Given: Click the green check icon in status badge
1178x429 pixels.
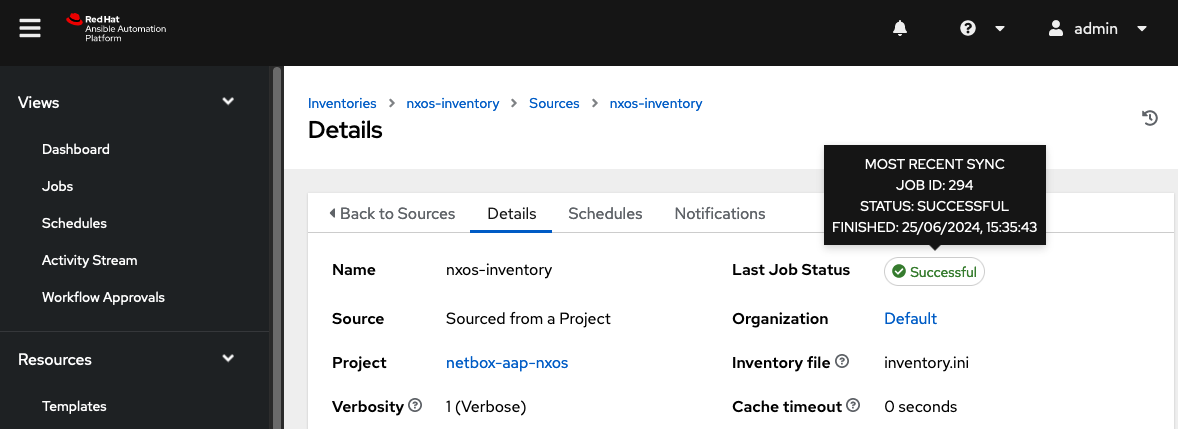Looking at the screenshot, I should pos(899,272).
